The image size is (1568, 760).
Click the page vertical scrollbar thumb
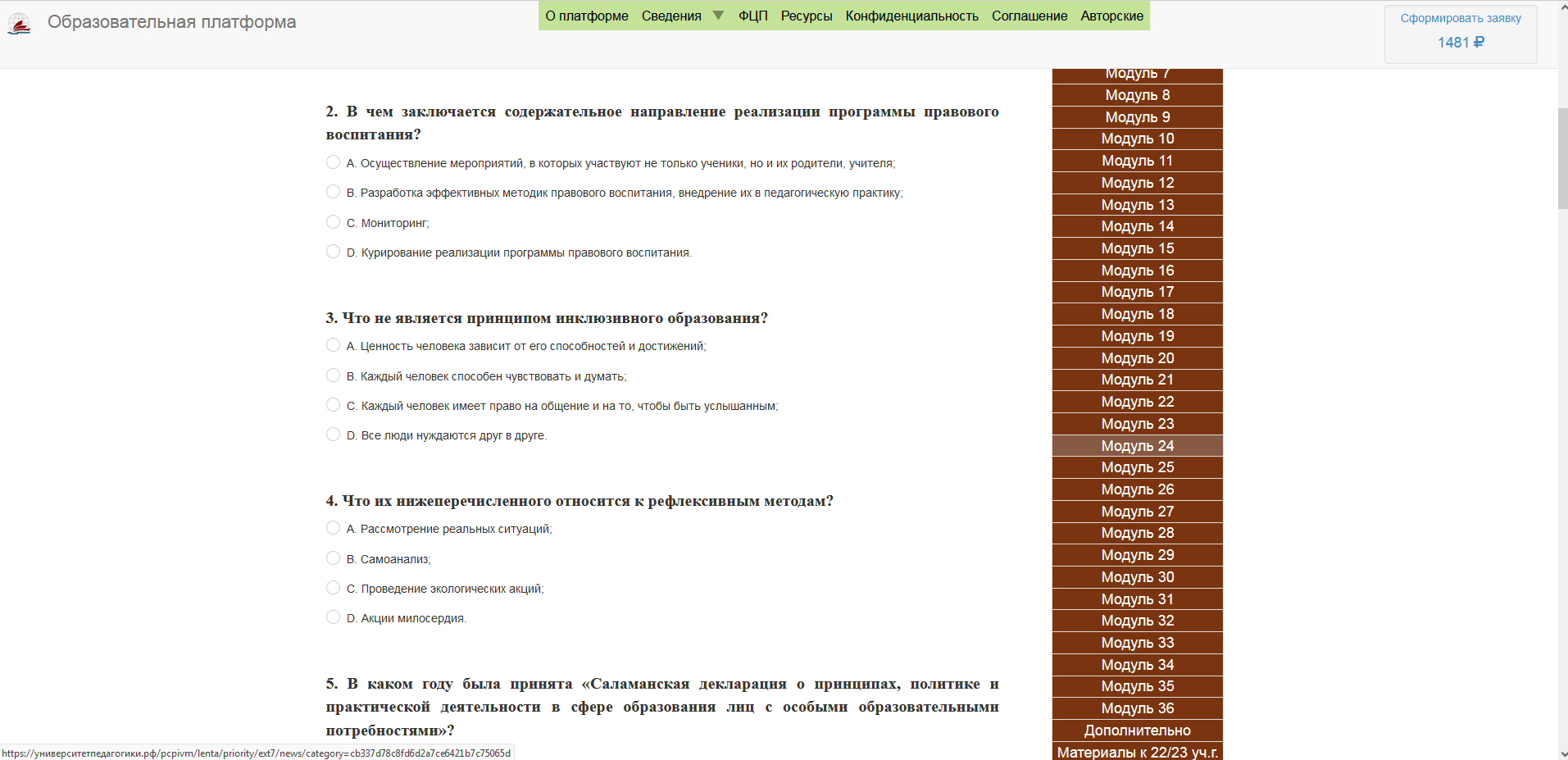point(1562,158)
